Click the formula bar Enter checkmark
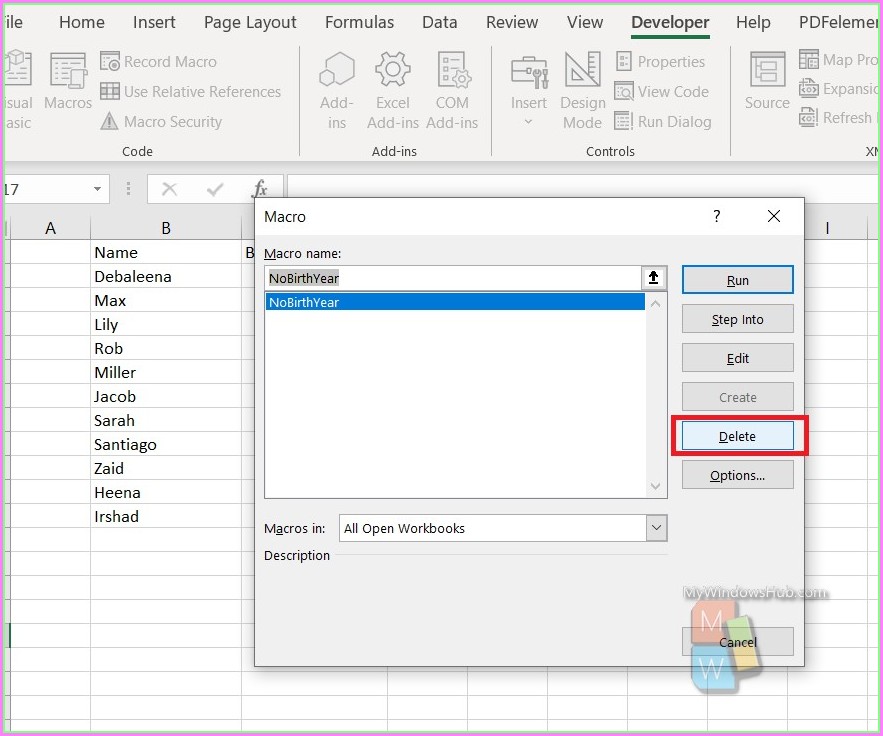 [x=215, y=189]
